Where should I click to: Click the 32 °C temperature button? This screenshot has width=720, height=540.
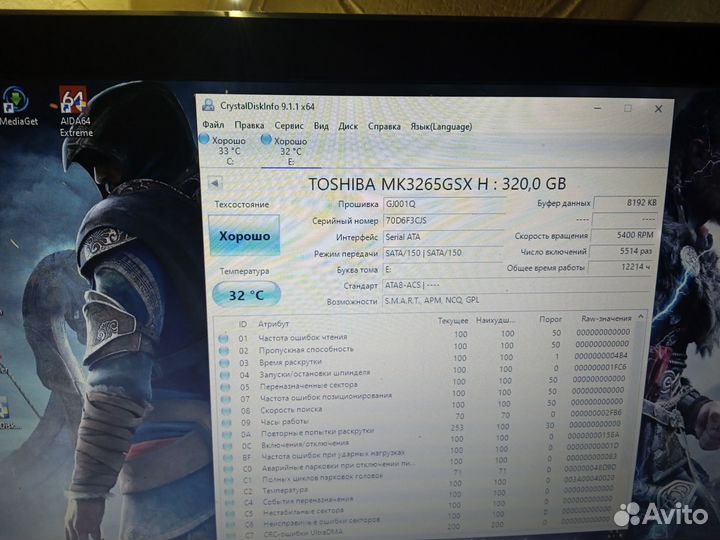click(x=247, y=294)
